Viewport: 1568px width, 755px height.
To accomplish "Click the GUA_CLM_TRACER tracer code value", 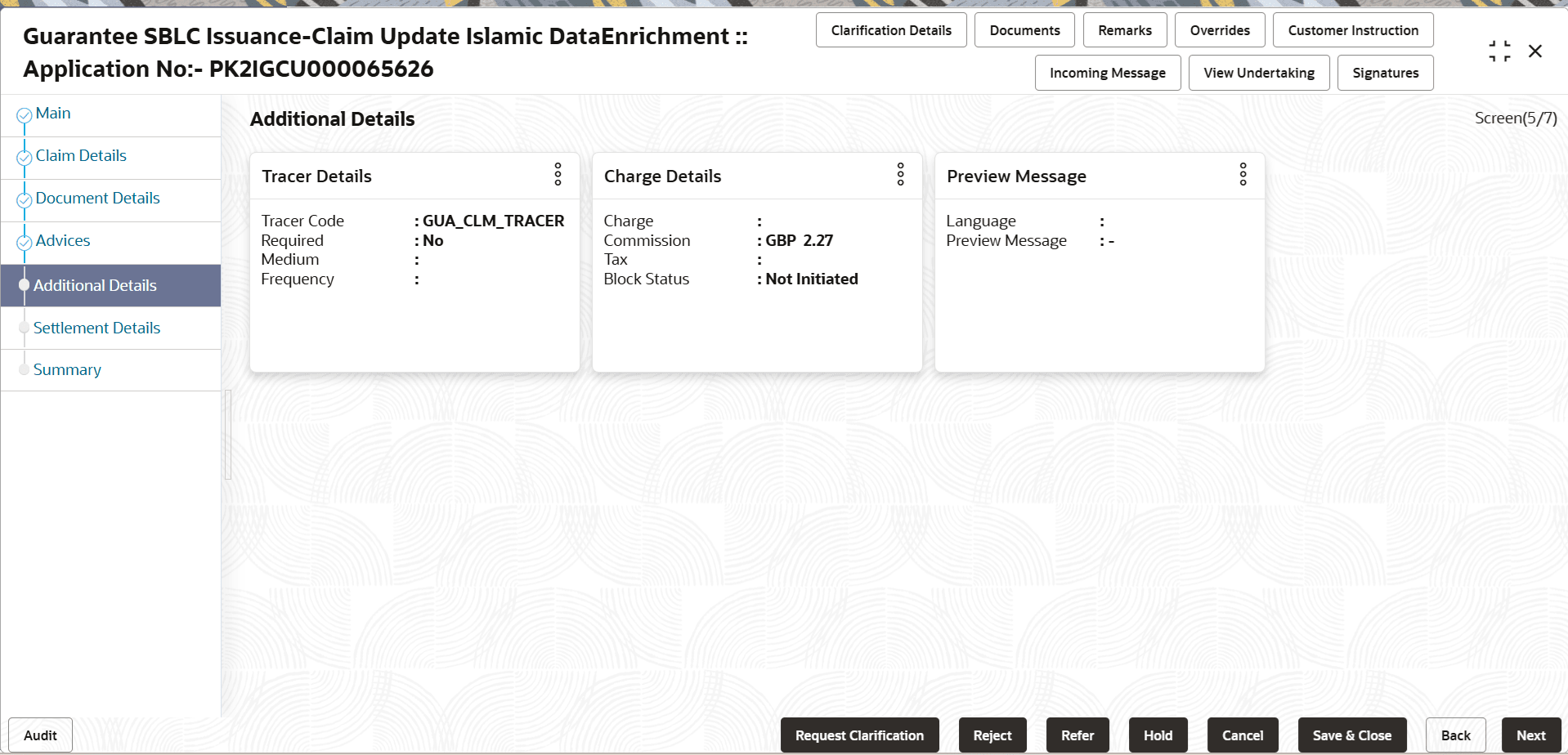I will [493, 221].
